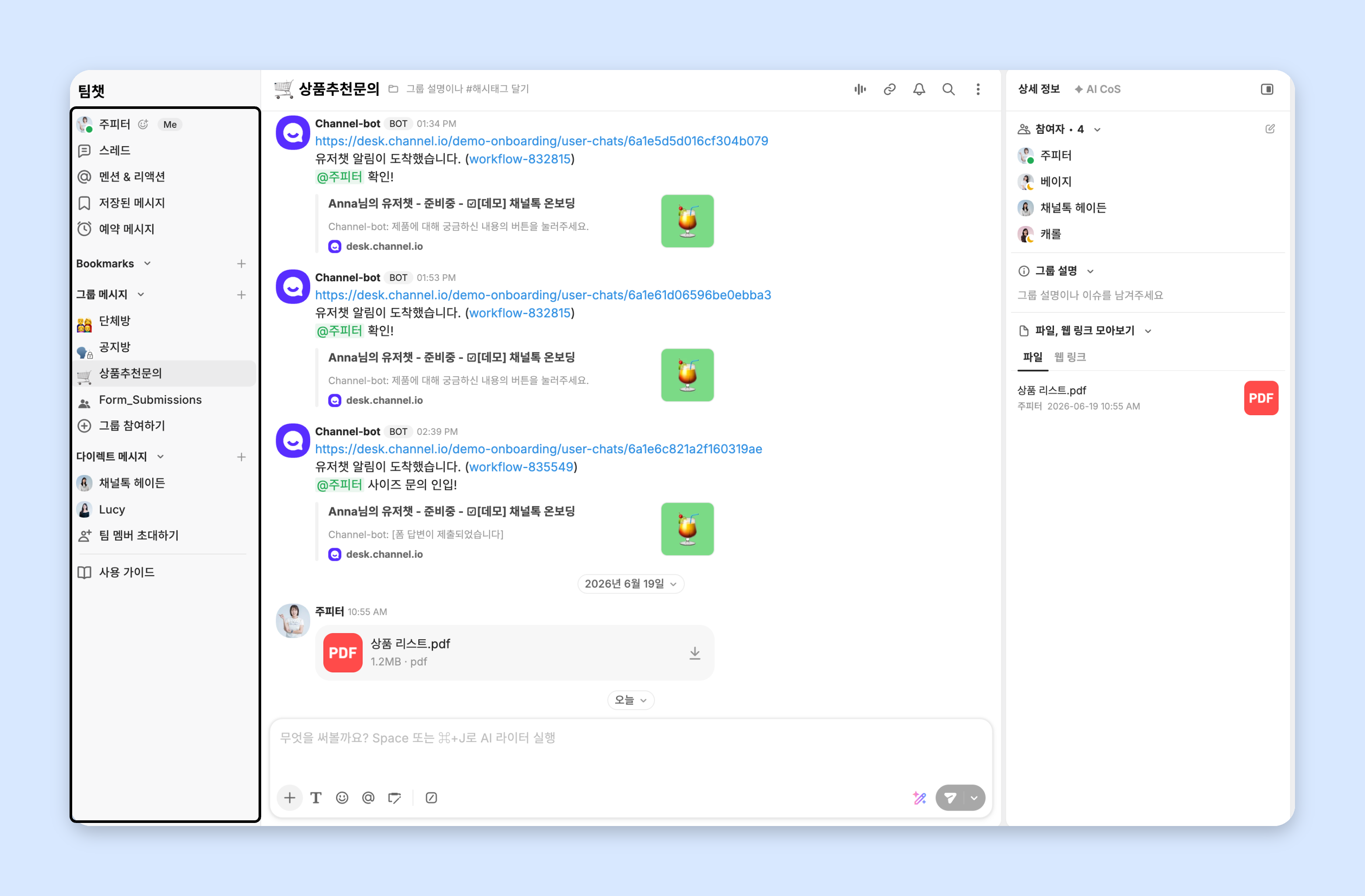Open the user-chats link ending 304b079
The width and height of the screenshot is (1365, 896).
tap(542, 141)
